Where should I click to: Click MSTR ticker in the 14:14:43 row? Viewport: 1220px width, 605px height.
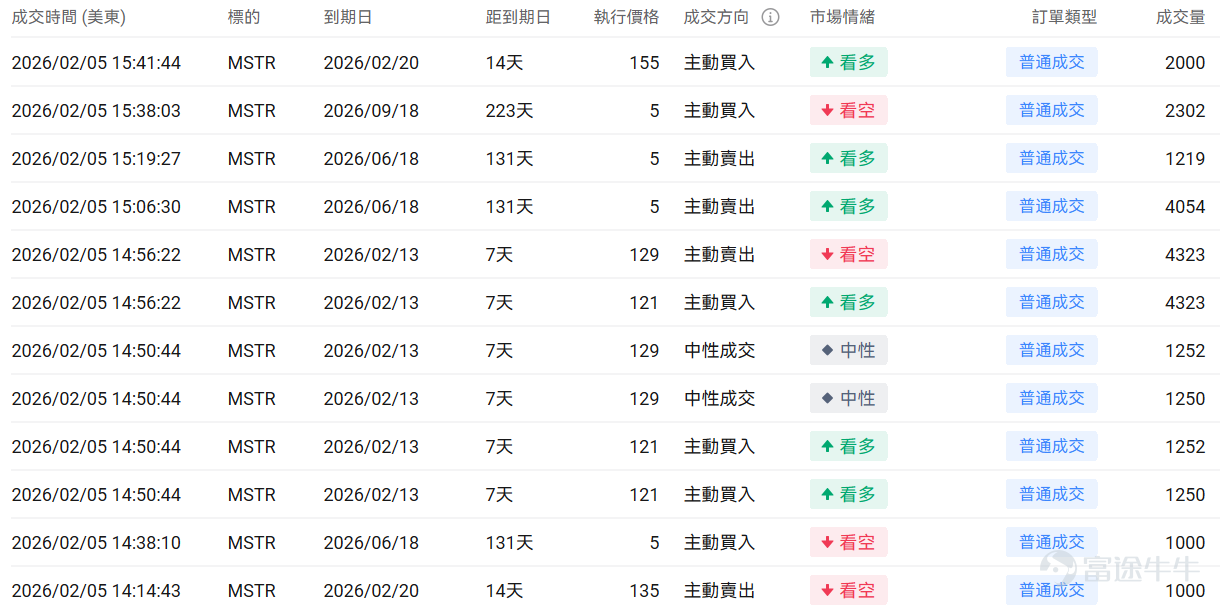click(x=251, y=591)
